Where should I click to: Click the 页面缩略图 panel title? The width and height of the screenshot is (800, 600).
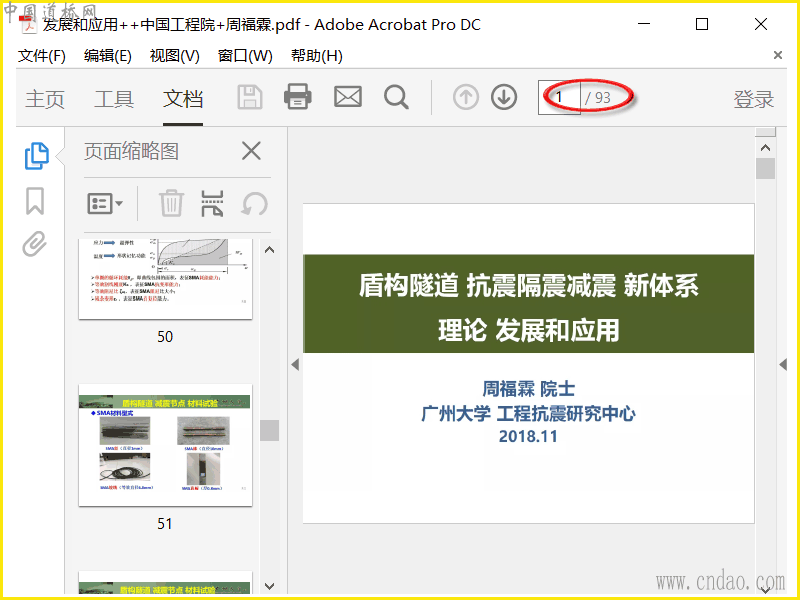tap(131, 152)
